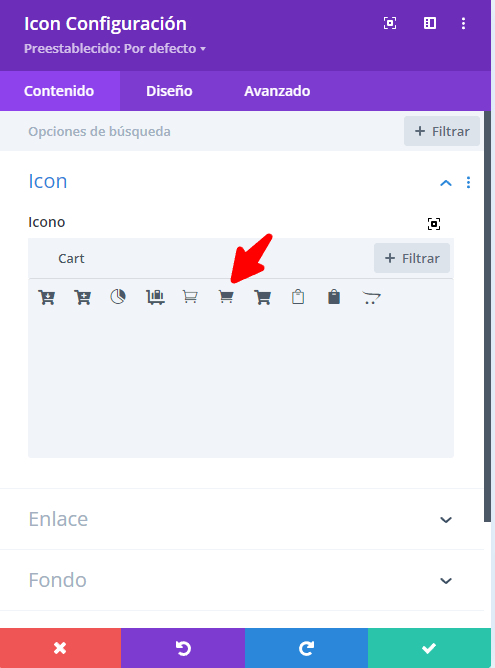Open the header three-dots menu
Image resolution: width=495 pixels, height=668 pixels.
(x=463, y=23)
